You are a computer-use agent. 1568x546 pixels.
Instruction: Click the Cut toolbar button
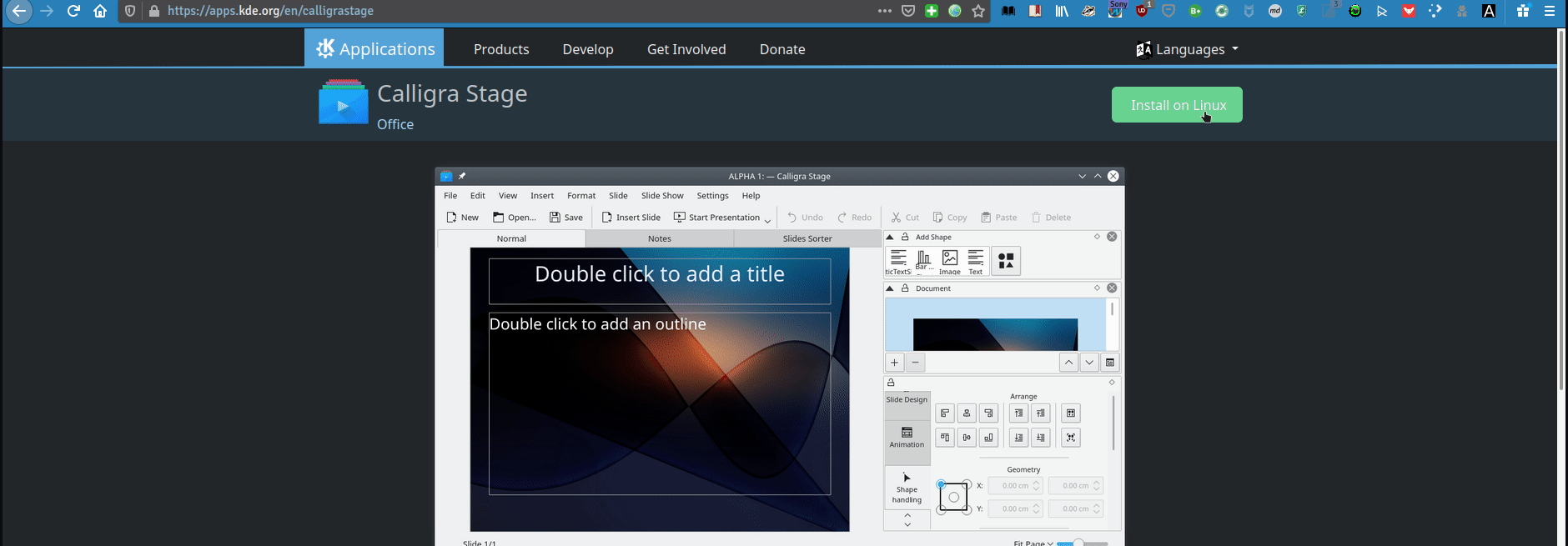(x=904, y=218)
